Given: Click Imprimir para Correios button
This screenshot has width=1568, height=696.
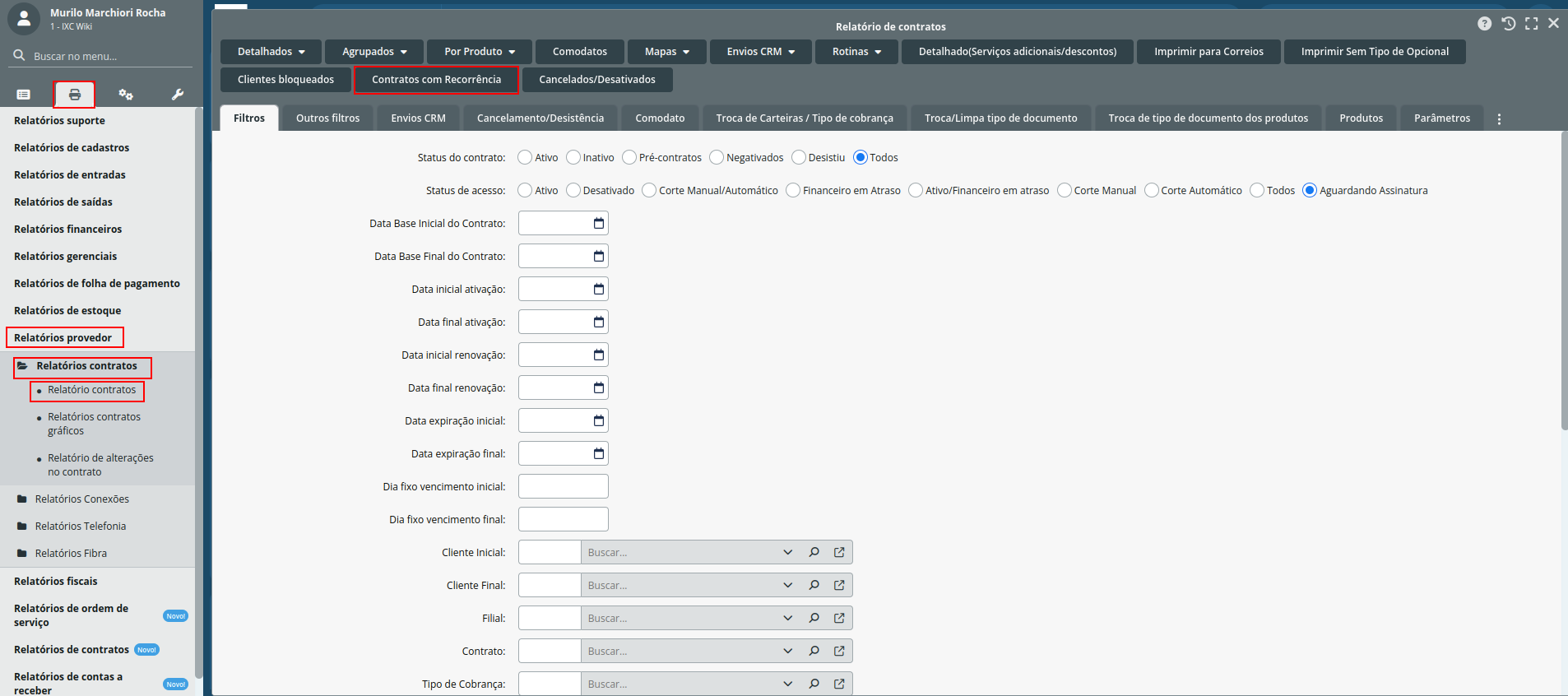Looking at the screenshot, I should point(1208,52).
